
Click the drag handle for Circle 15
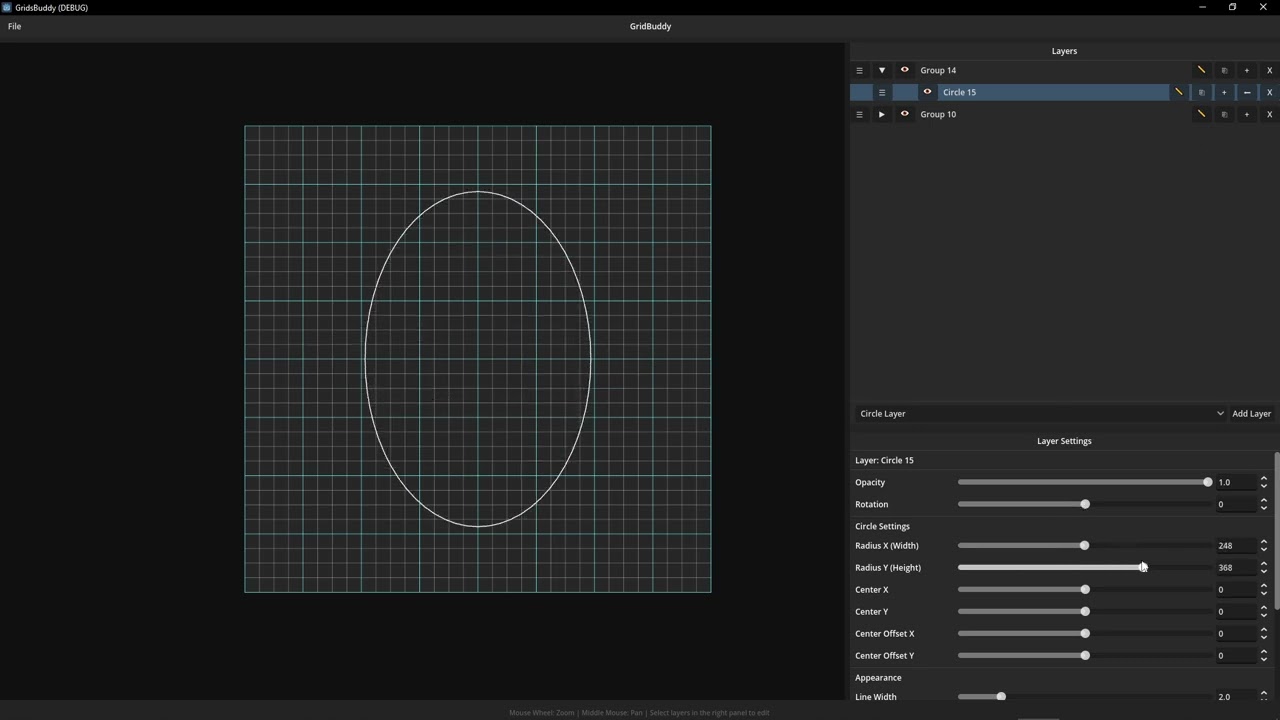click(882, 92)
